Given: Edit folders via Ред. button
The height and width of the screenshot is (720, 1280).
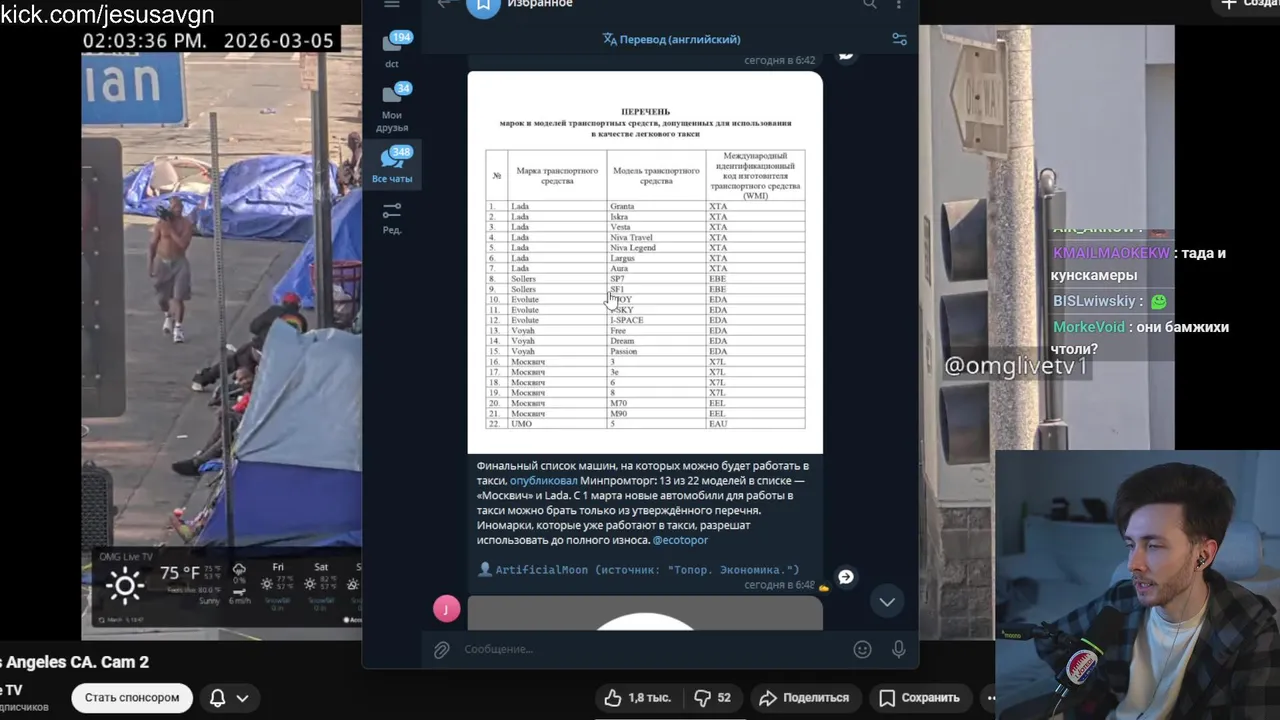Looking at the screenshot, I should (392, 217).
